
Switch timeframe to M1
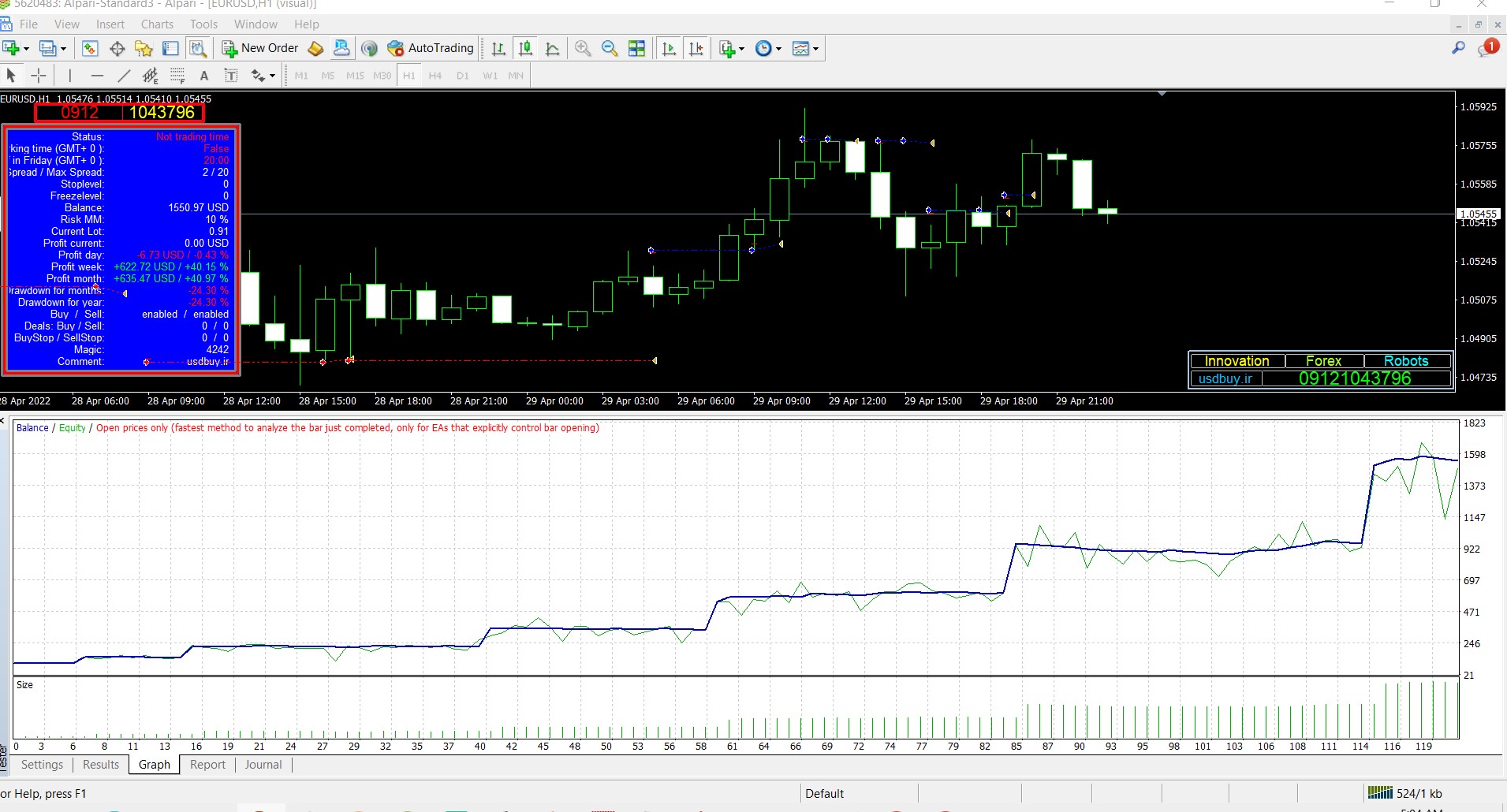(301, 76)
